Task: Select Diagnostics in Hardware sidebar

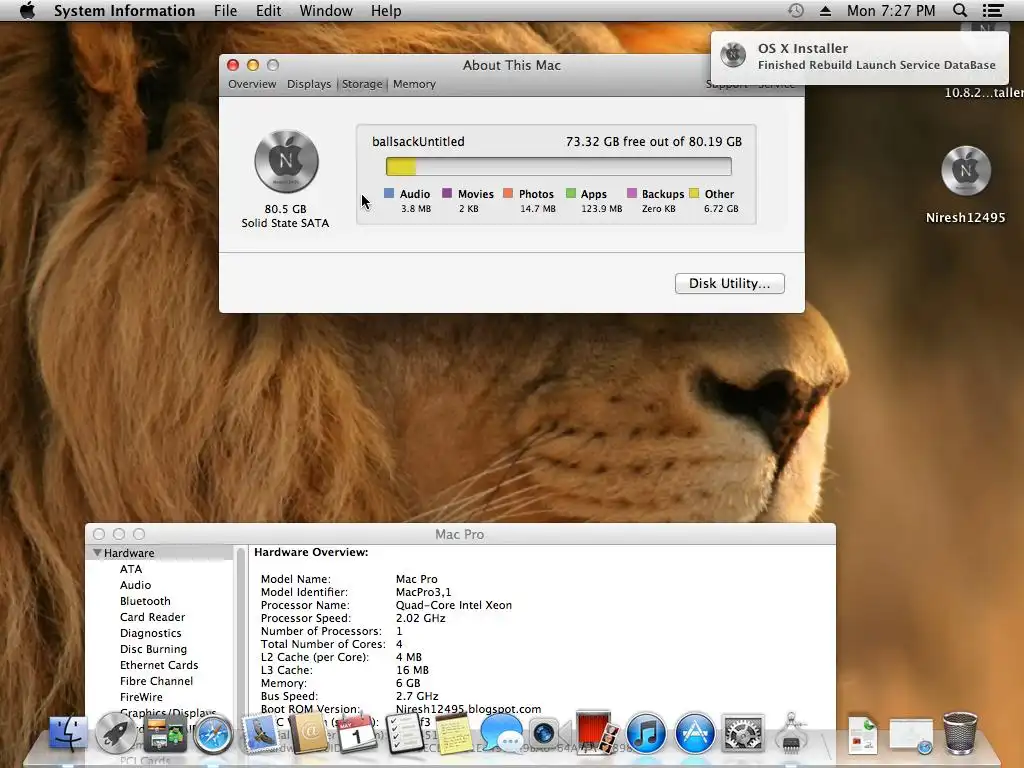Action: point(150,633)
